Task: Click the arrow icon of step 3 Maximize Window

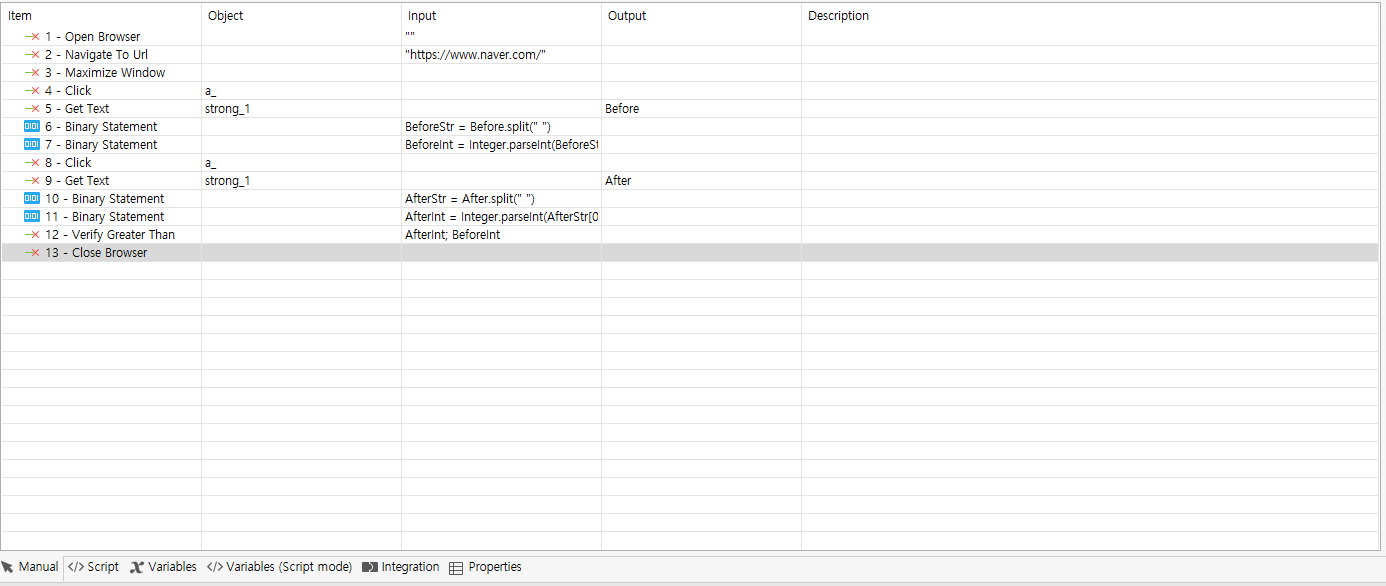Action: tap(32, 73)
